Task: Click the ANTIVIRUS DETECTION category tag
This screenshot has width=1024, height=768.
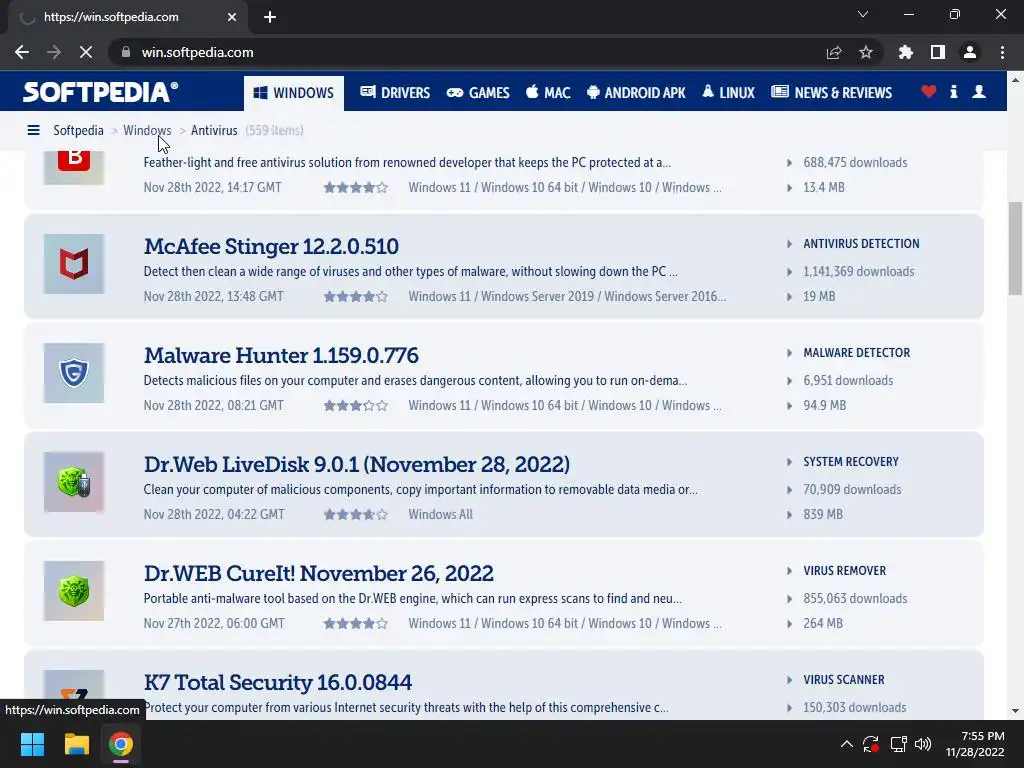Action: click(861, 244)
